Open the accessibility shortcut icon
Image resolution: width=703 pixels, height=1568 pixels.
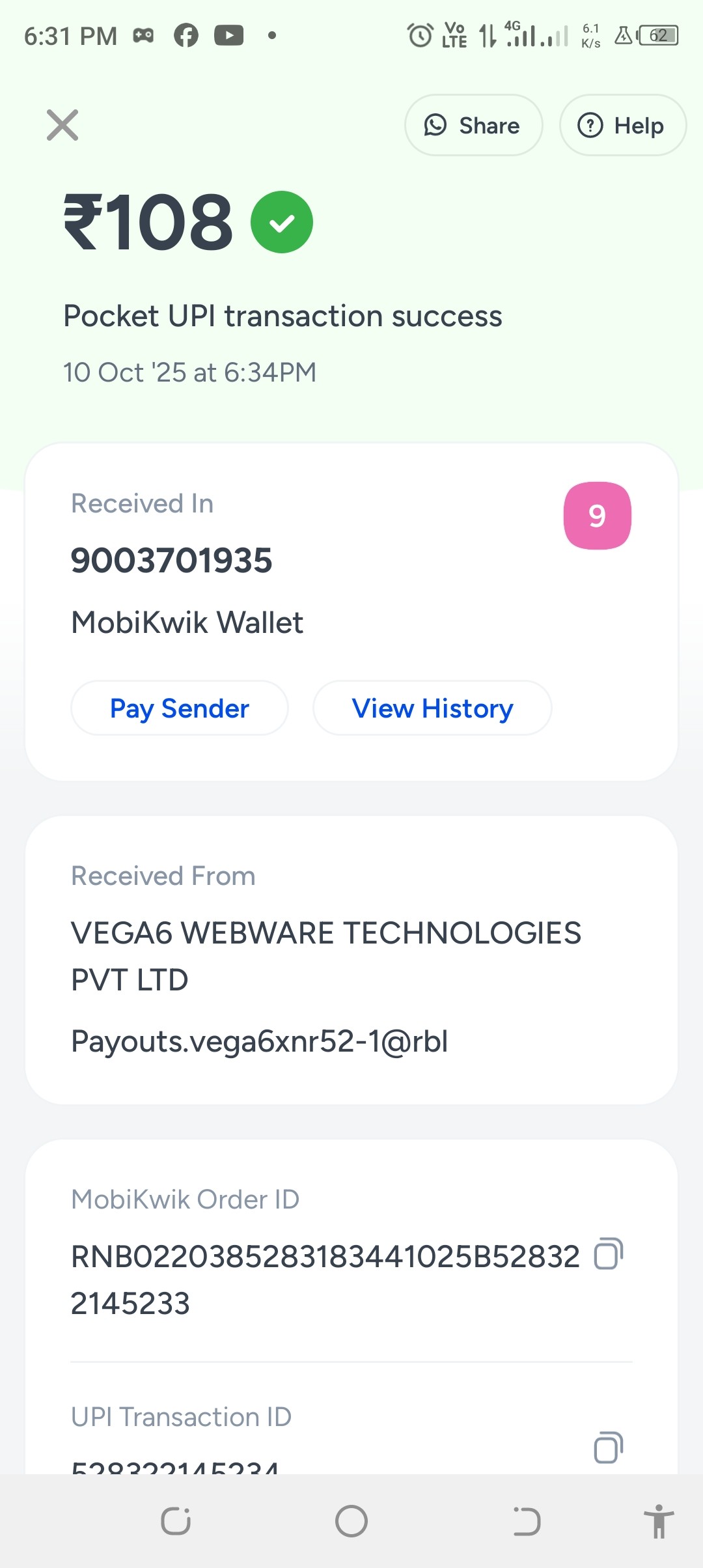[659, 1522]
